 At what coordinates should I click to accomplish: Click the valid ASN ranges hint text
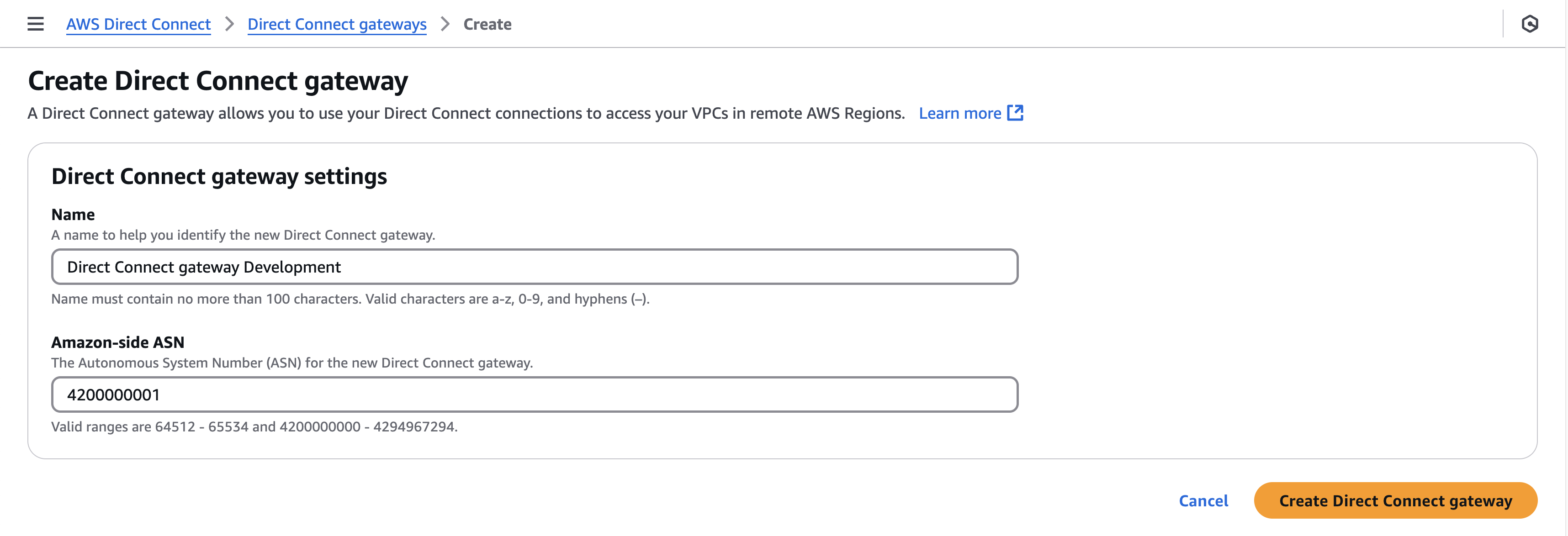coord(254,427)
